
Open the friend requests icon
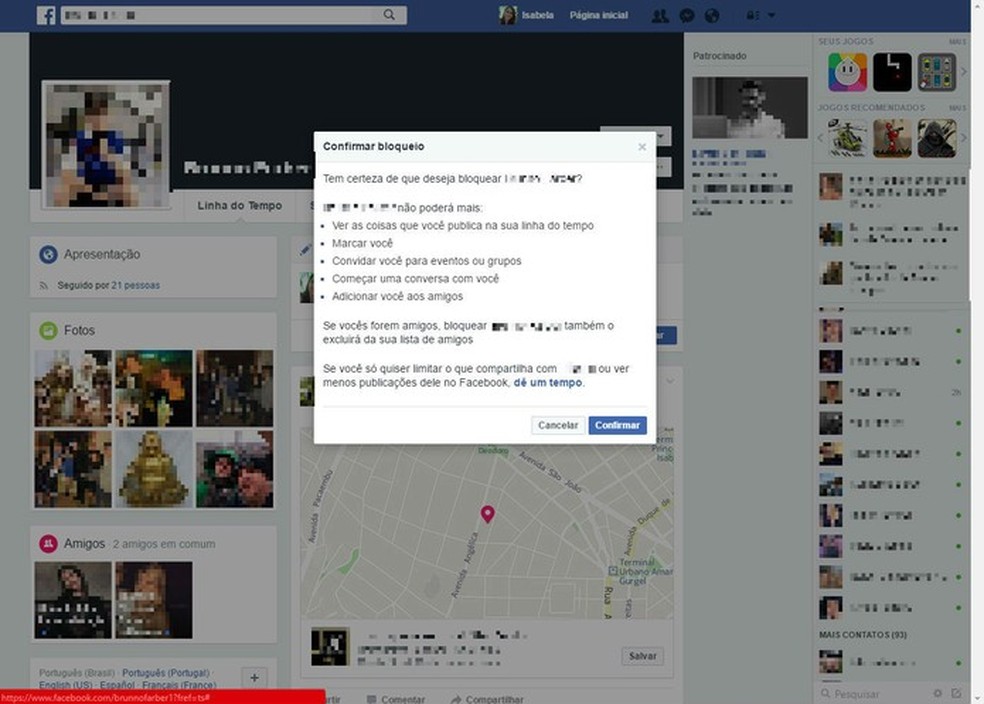(x=660, y=16)
